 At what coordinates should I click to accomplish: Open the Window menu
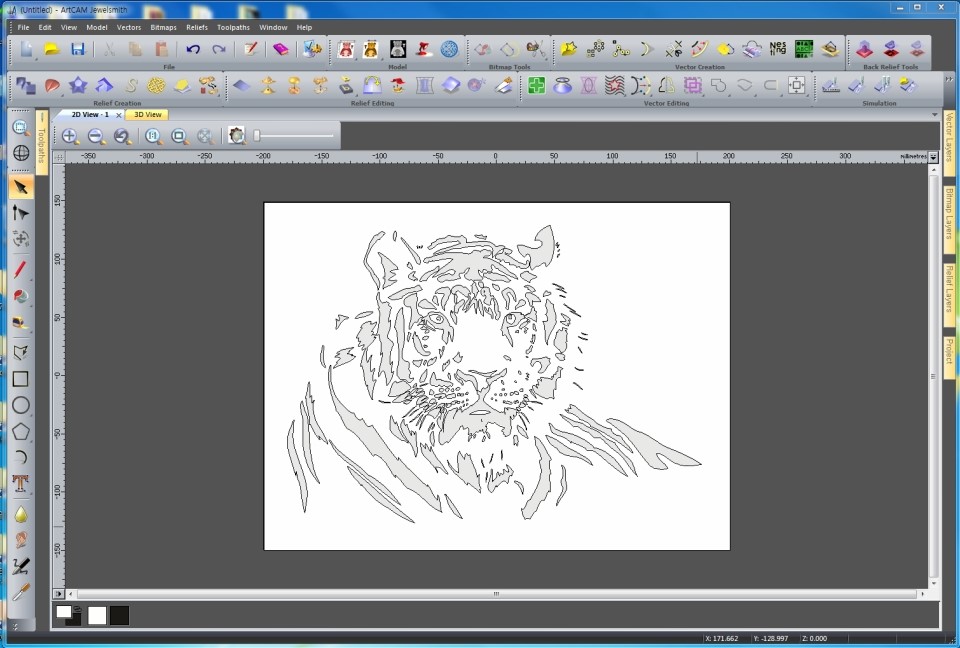click(273, 28)
